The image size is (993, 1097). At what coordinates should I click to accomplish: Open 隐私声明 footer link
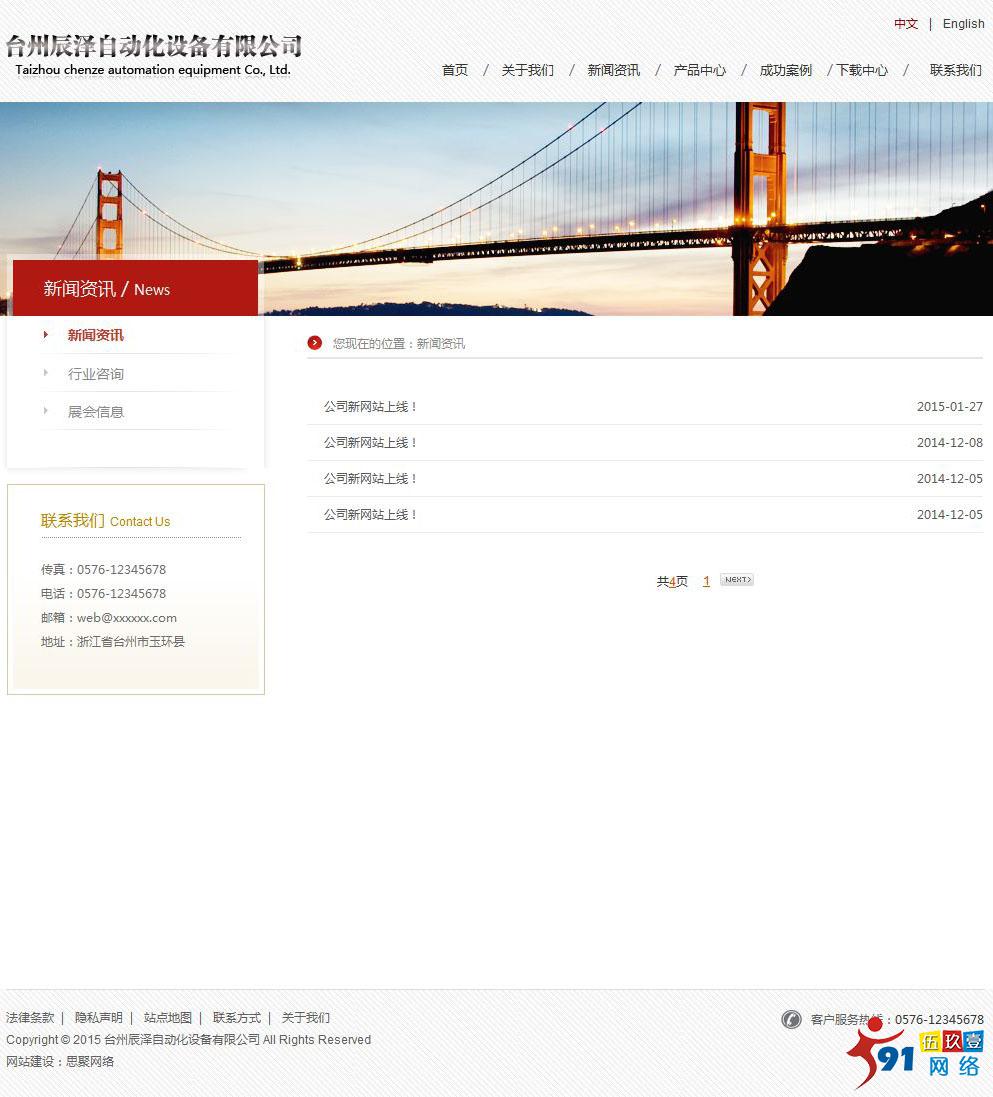pyautogui.click(x=99, y=1018)
